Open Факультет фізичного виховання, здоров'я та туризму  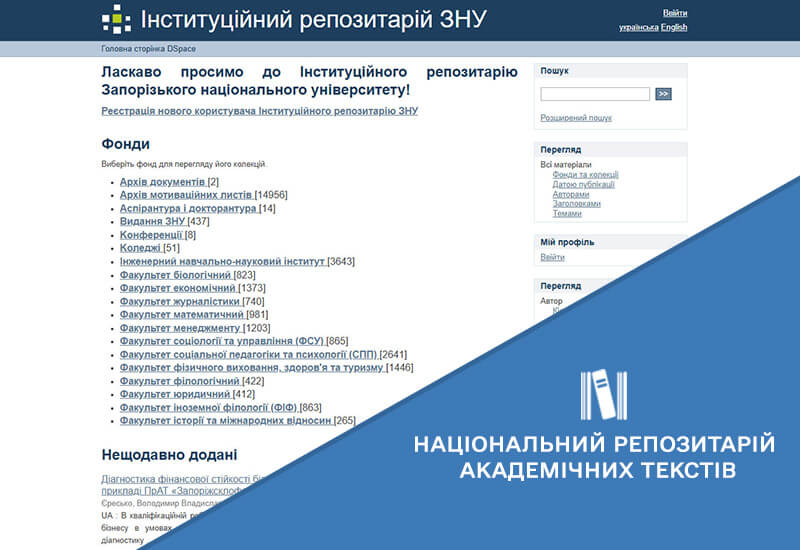(x=252, y=367)
